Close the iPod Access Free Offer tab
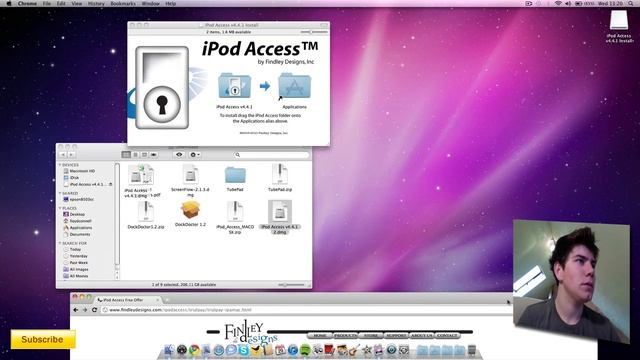Image resolution: width=640 pixels, height=360 pixels. (x=158, y=300)
